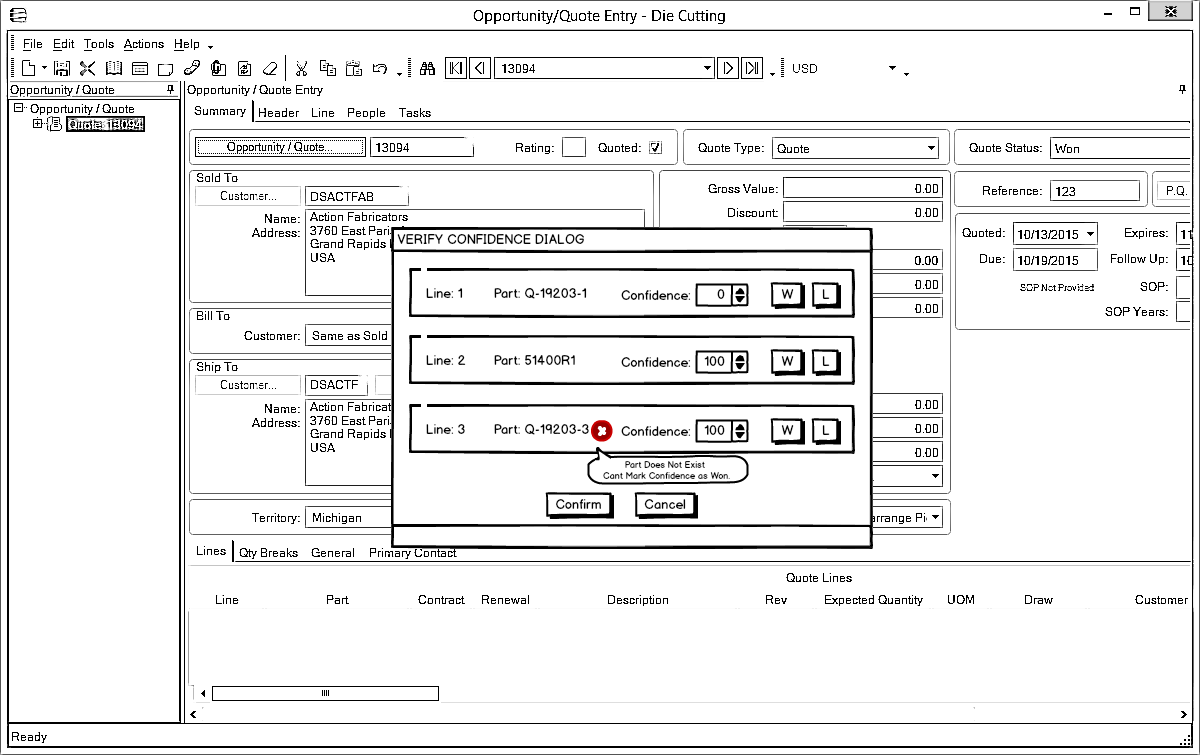Open the Tools menu
Image resolution: width=1200 pixels, height=755 pixels.
(x=99, y=44)
